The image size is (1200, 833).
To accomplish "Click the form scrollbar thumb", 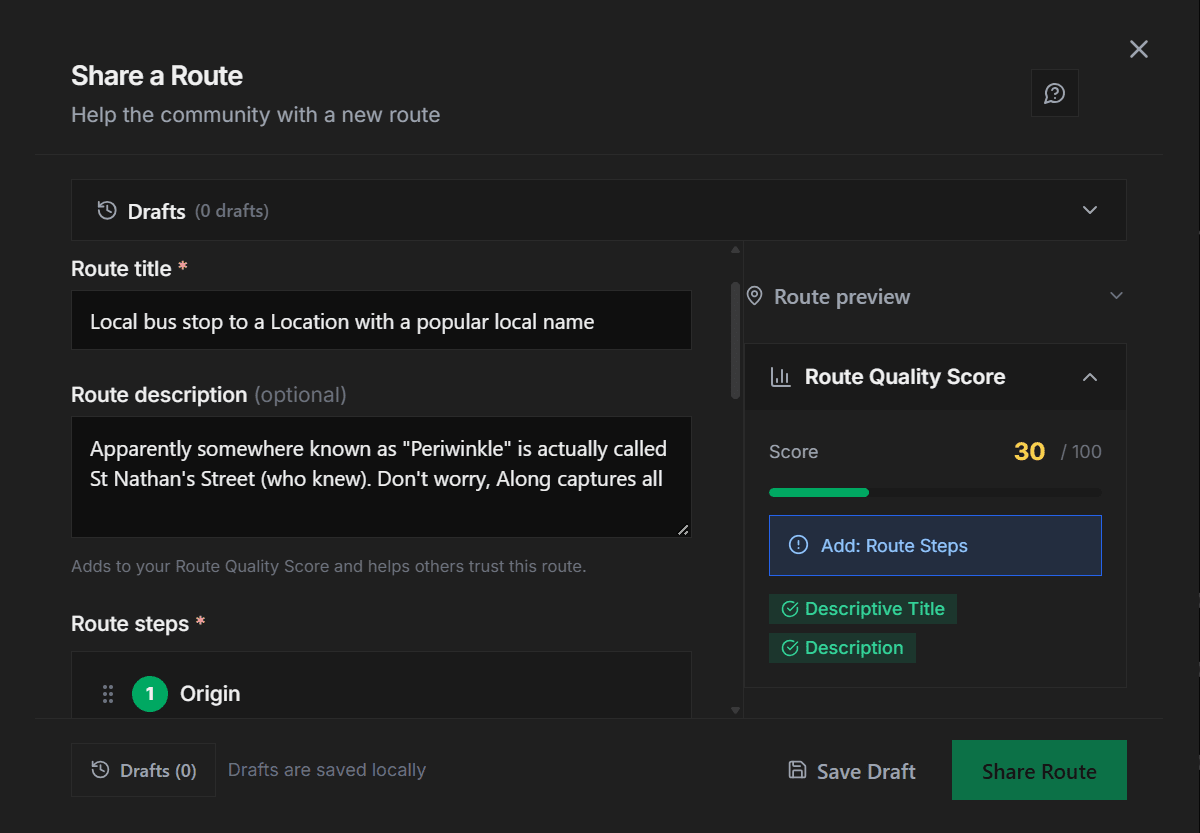I will point(736,341).
